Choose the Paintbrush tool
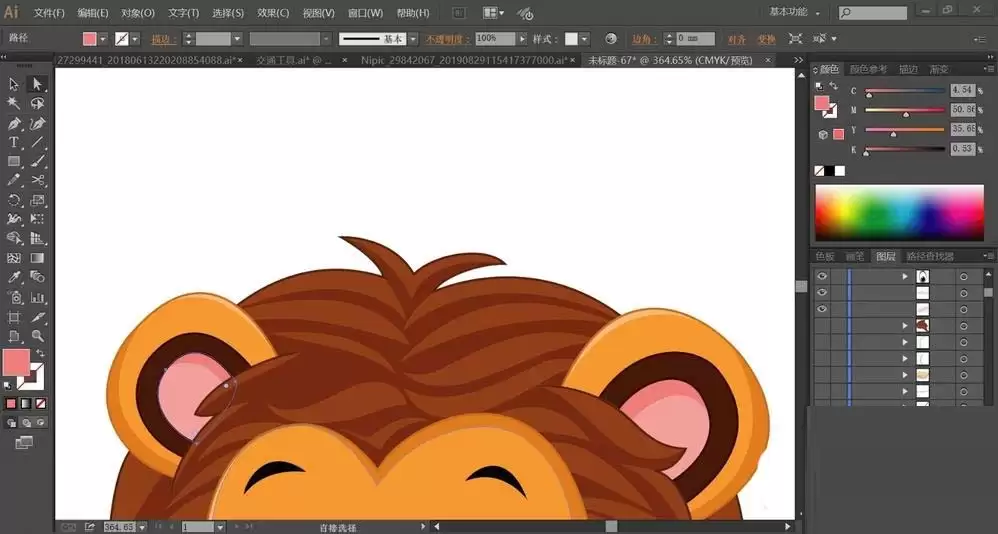 point(38,162)
